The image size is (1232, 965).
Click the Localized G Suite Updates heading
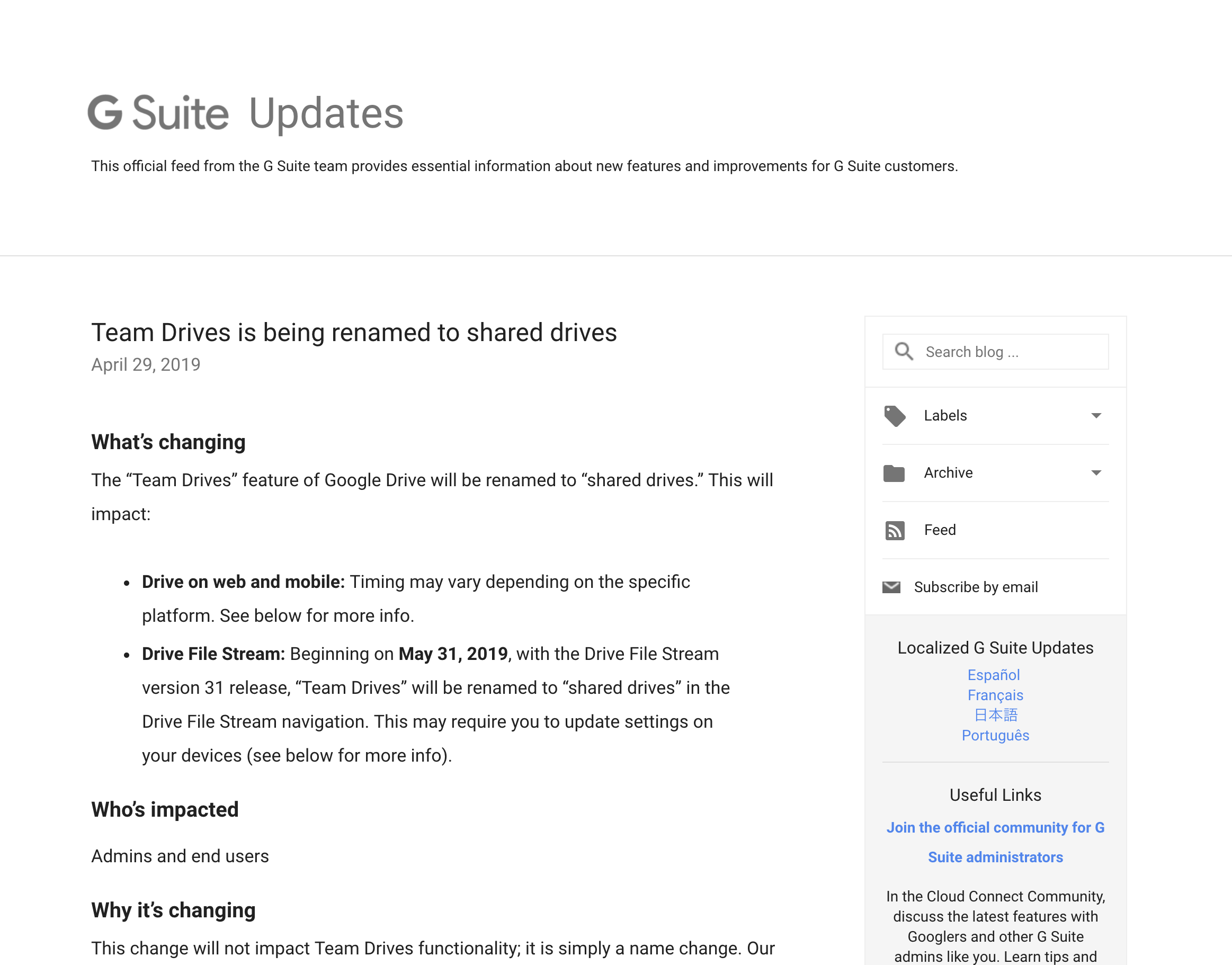[x=995, y=647]
